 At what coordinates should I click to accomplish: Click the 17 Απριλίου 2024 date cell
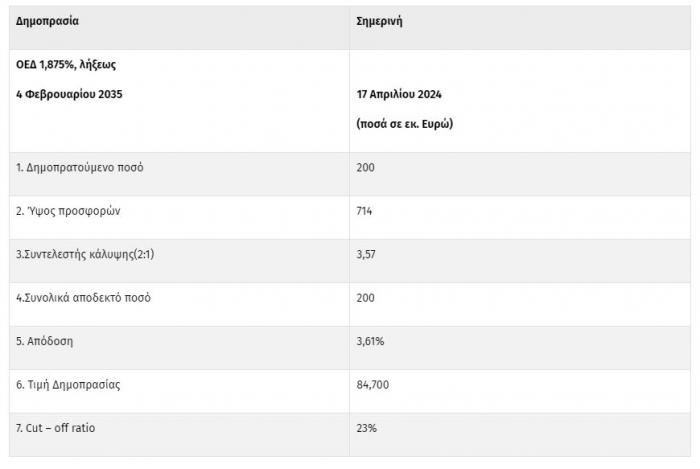[x=399, y=94]
